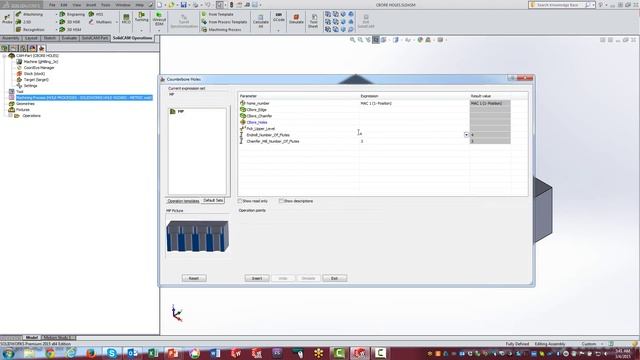The width and height of the screenshot is (640, 360).
Task: Tick the Show descriptions checkbox
Action: [281, 201]
